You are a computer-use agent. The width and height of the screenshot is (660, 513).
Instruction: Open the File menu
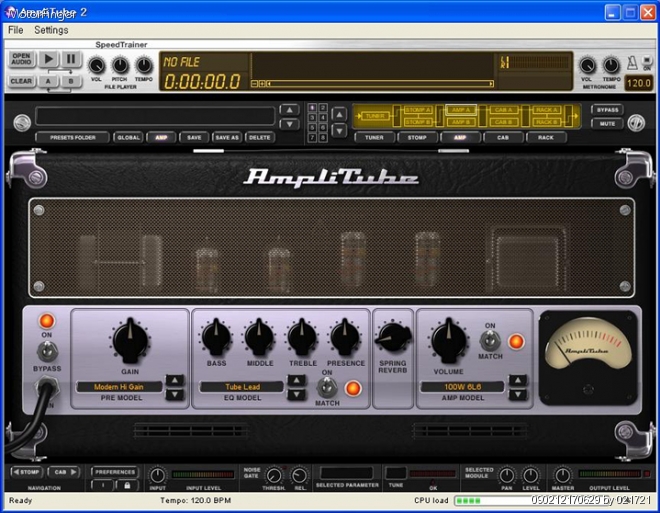15,30
